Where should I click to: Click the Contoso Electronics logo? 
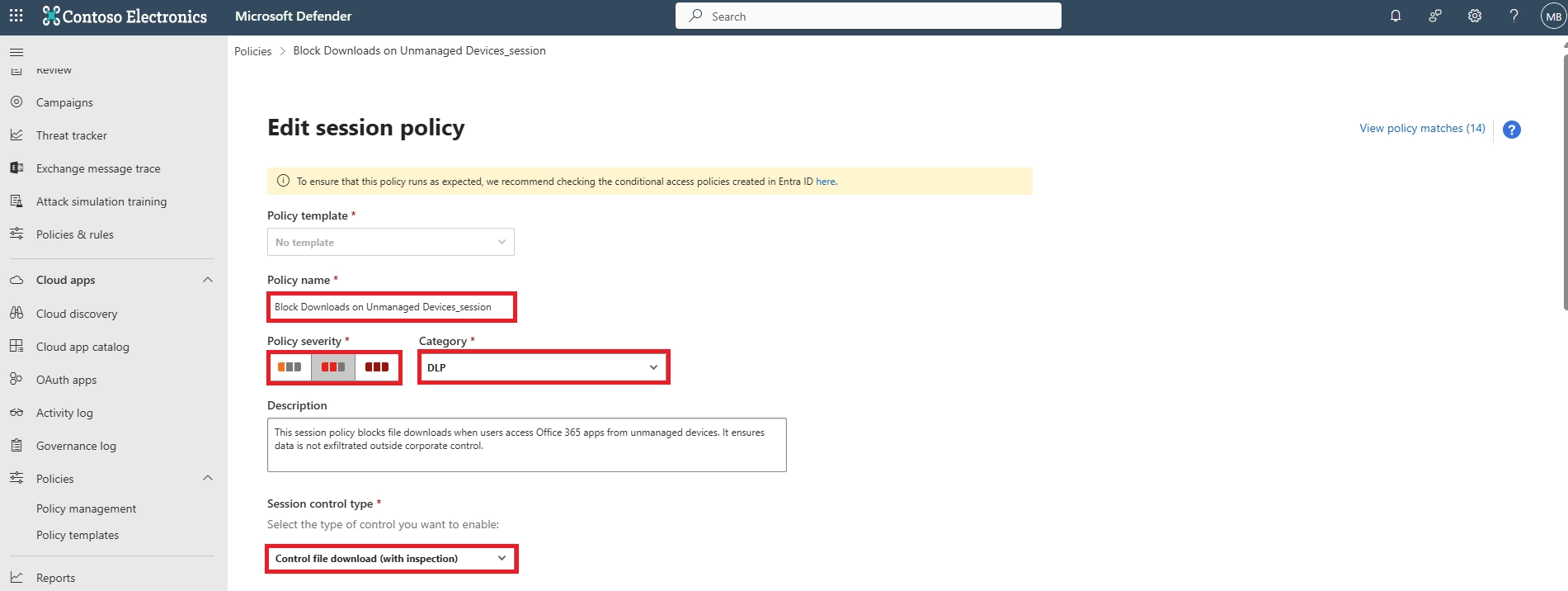pyautogui.click(x=125, y=16)
